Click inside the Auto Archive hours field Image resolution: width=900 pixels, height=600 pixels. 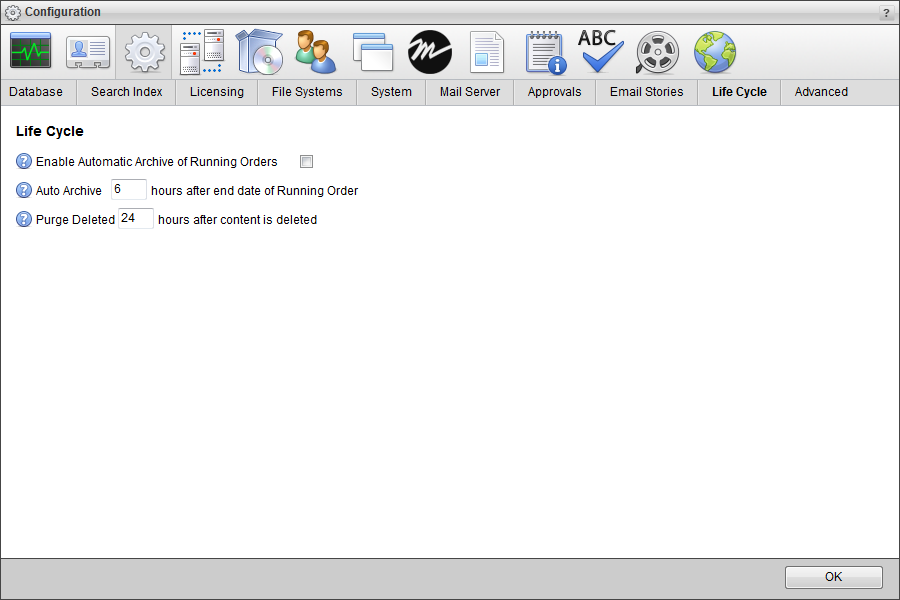[128, 189]
